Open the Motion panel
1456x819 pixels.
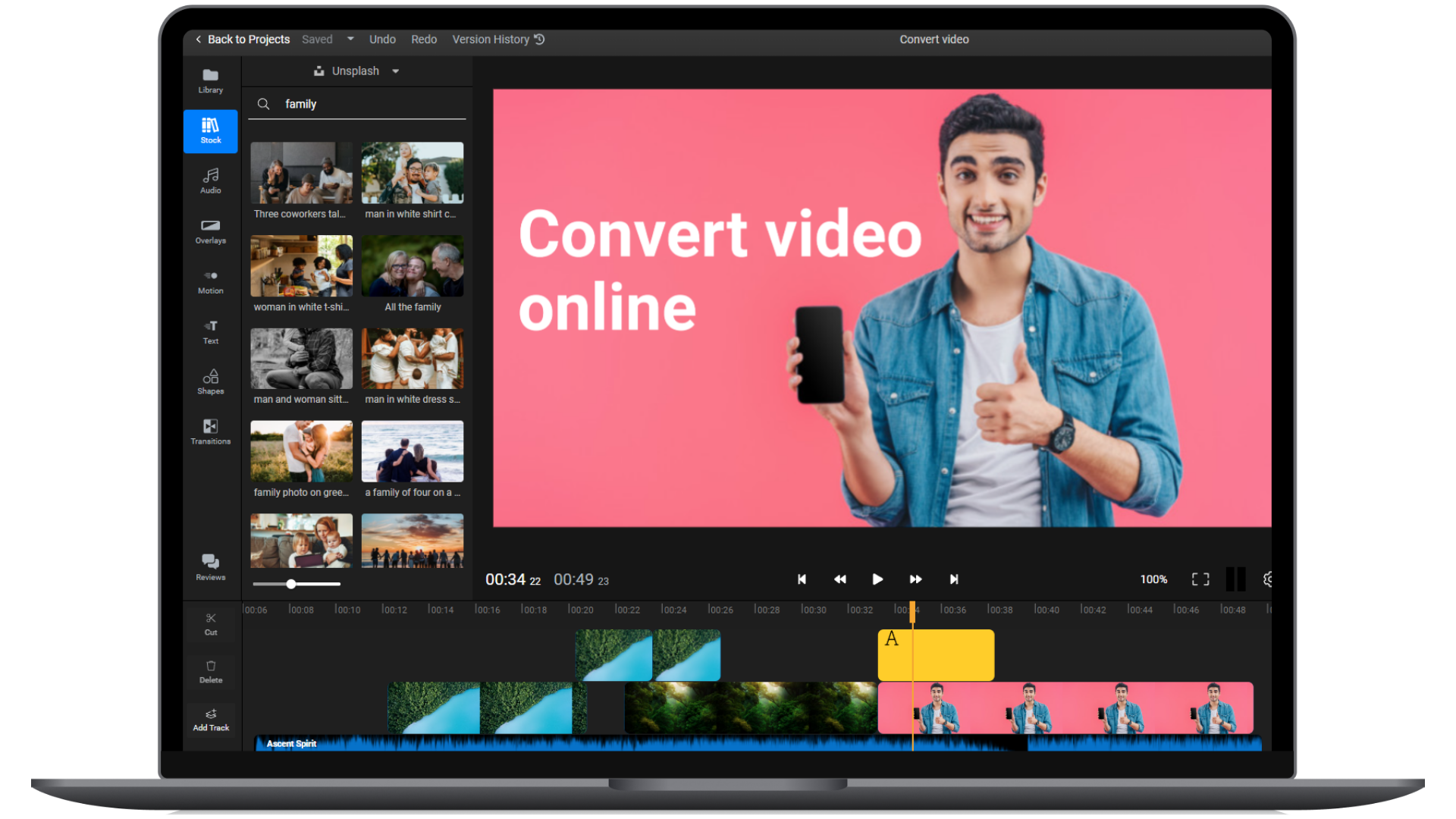pyautogui.click(x=210, y=281)
